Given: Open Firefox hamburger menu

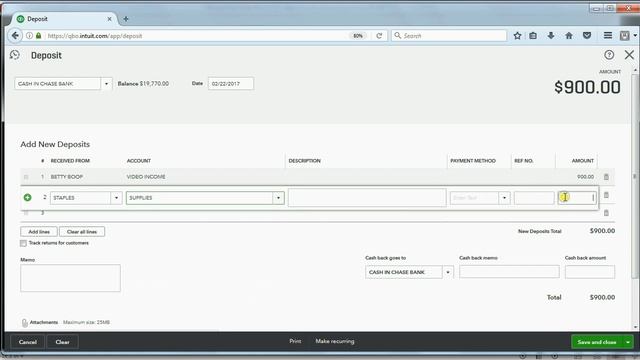Looking at the screenshot, I should [608, 36].
